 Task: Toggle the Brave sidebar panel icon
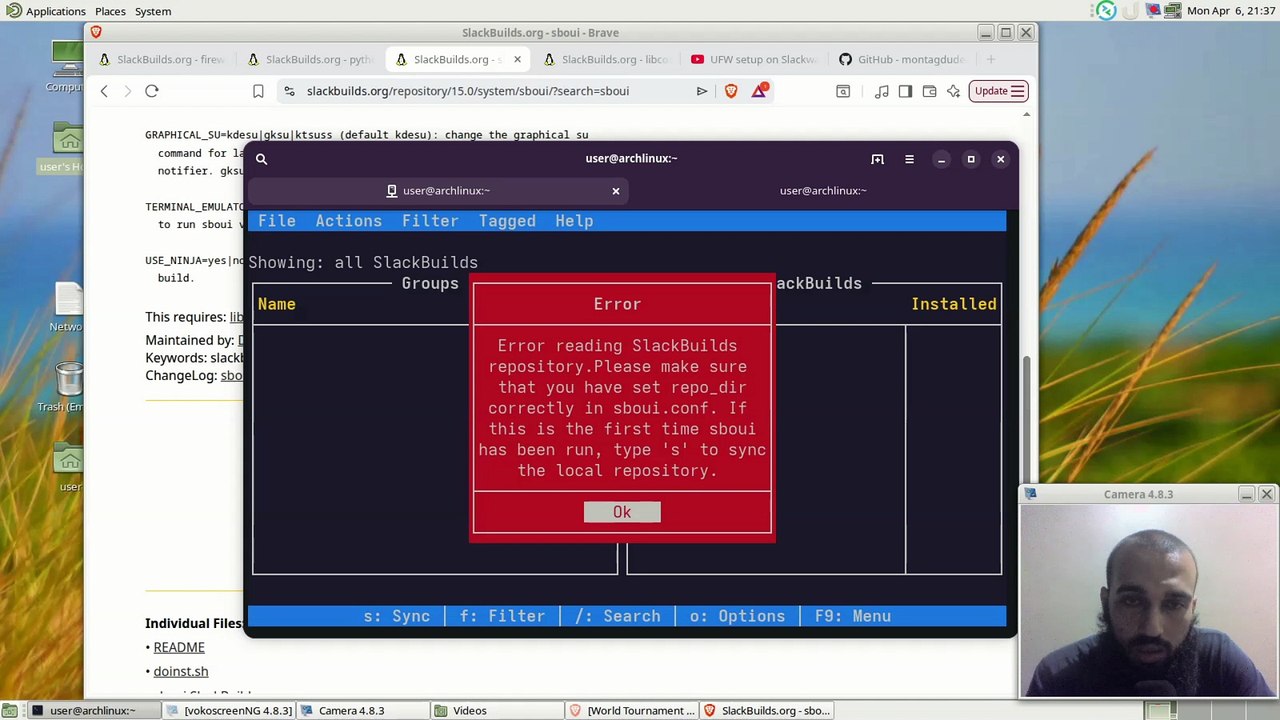[905, 91]
